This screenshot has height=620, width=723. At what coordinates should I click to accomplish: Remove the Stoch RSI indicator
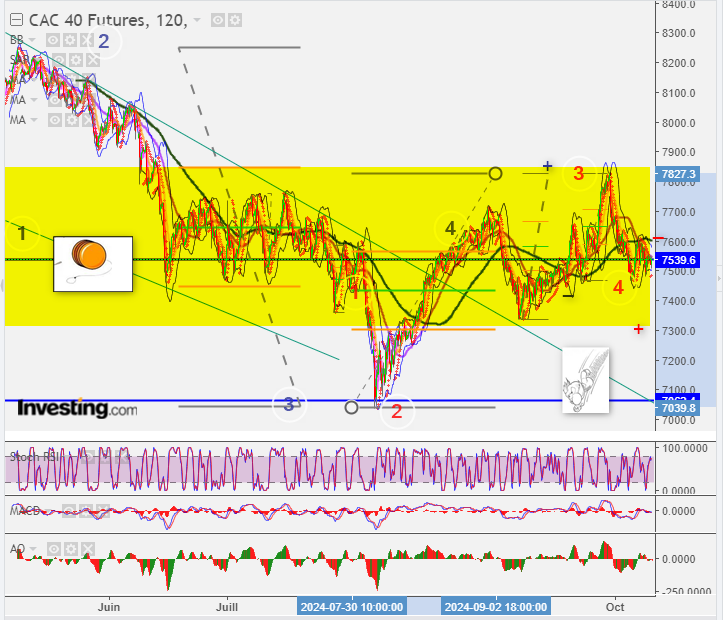(121, 457)
